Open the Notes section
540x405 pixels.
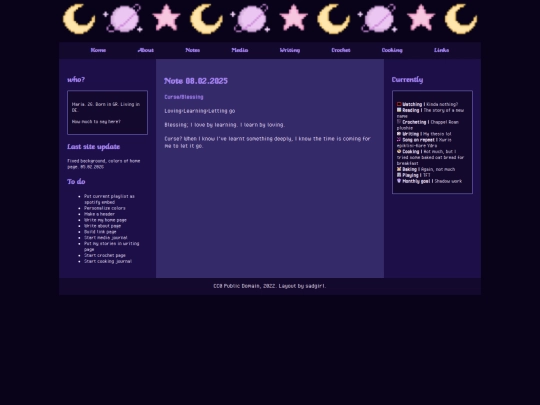point(193,50)
